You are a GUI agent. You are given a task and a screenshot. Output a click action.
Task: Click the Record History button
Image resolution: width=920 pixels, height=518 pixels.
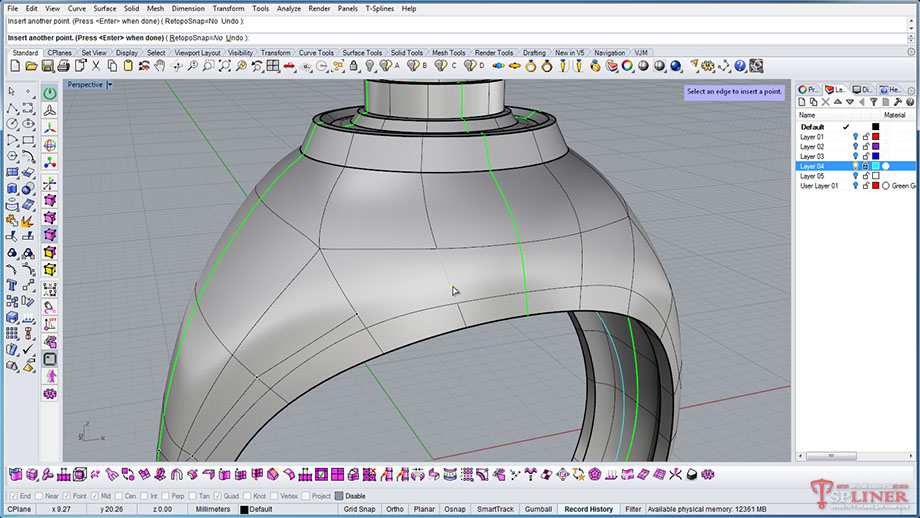tap(588, 509)
